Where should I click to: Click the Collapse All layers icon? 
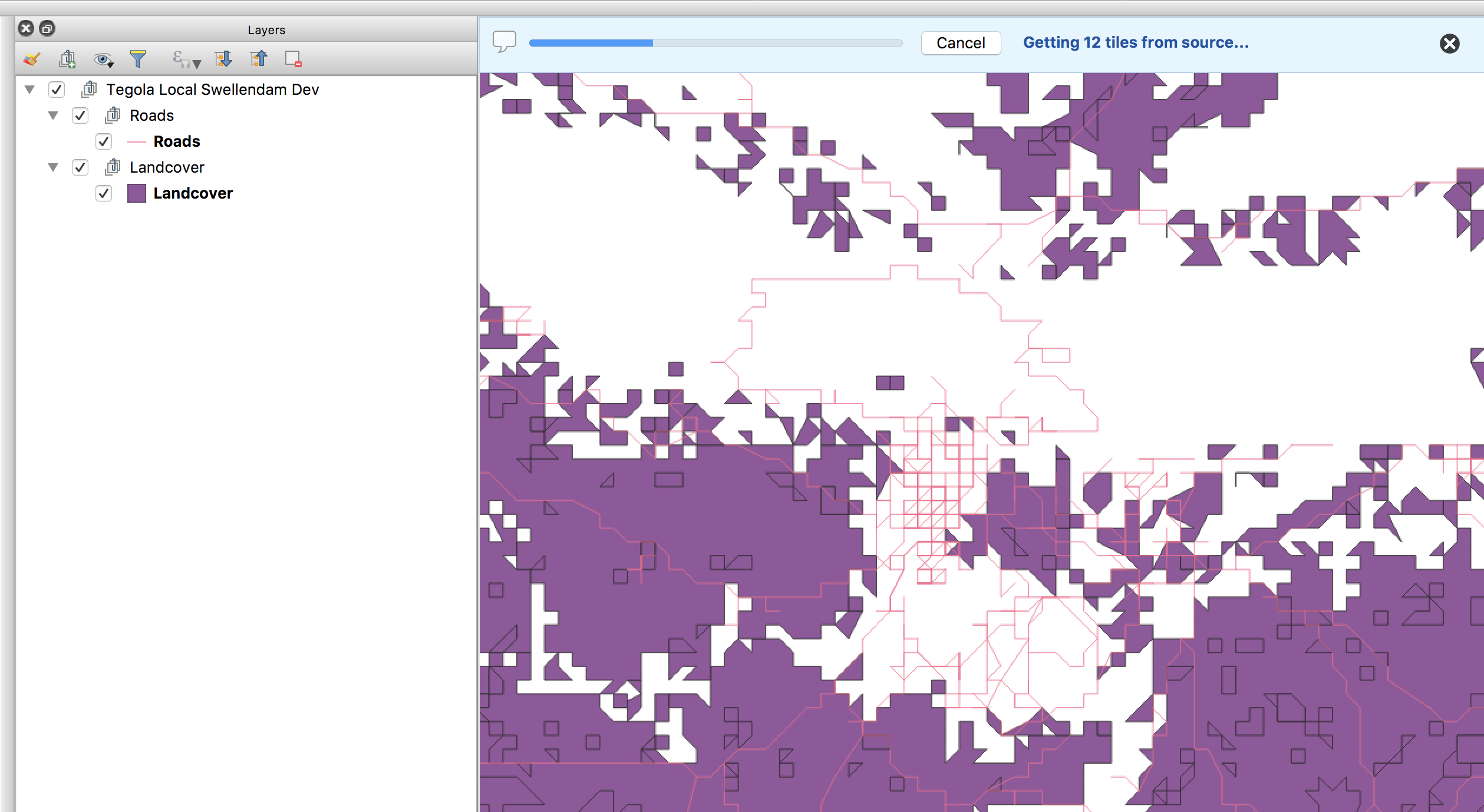click(x=259, y=59)
